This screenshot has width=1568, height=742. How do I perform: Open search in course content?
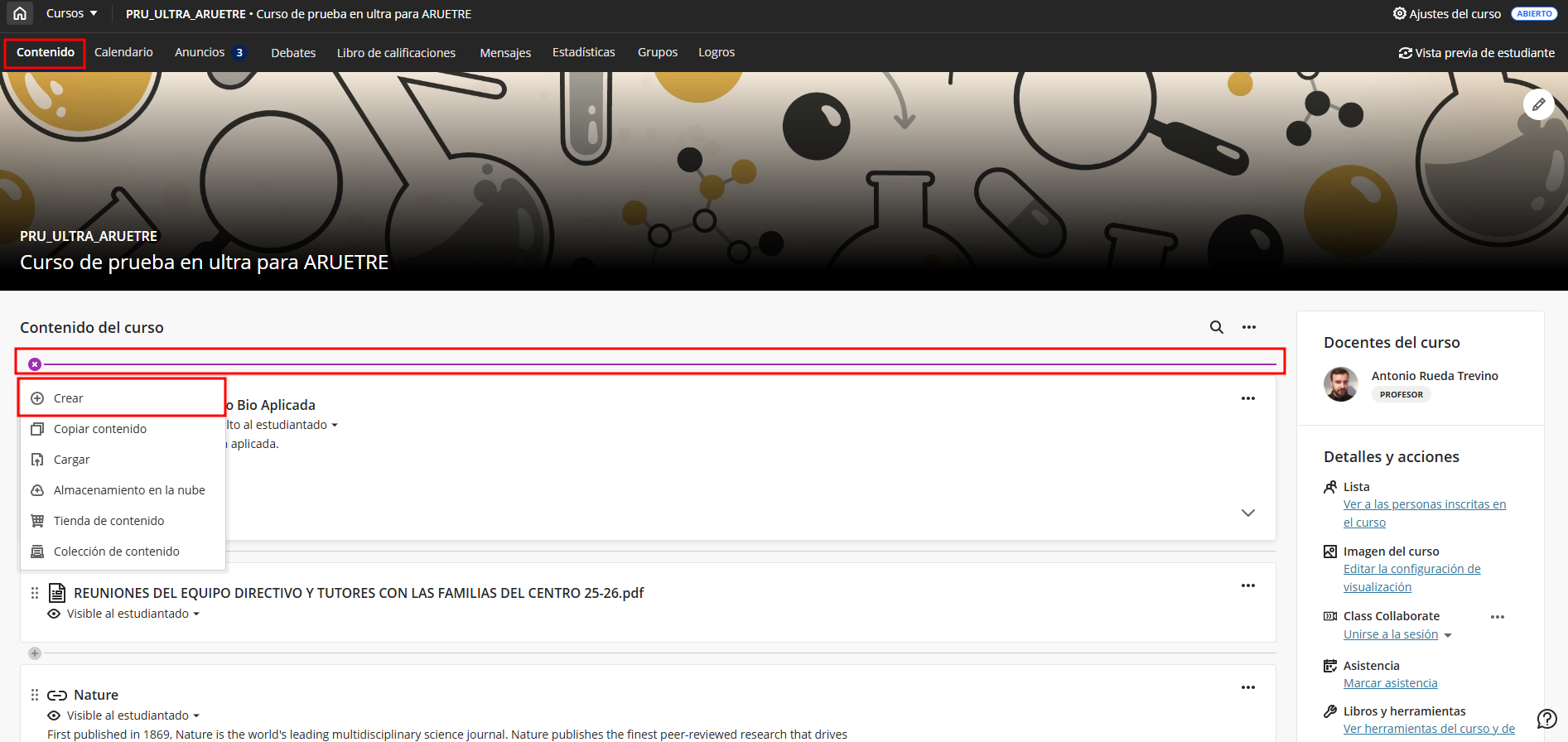coord(1216,327)
